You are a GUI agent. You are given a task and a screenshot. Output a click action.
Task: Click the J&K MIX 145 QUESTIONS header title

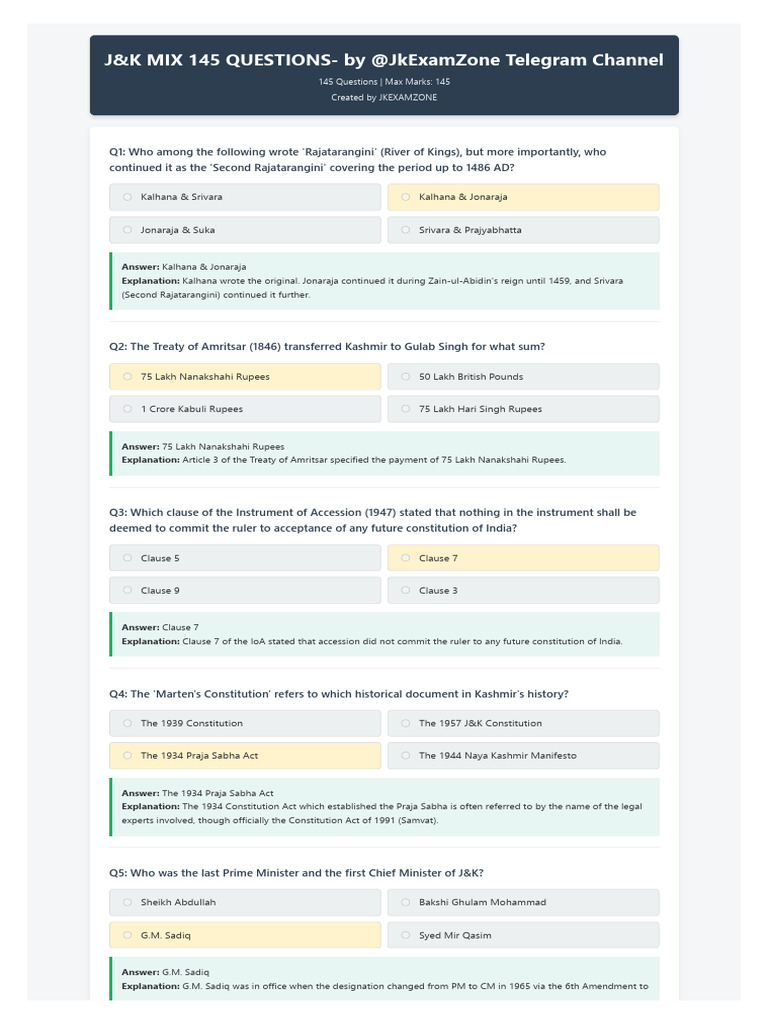point(384,60)
